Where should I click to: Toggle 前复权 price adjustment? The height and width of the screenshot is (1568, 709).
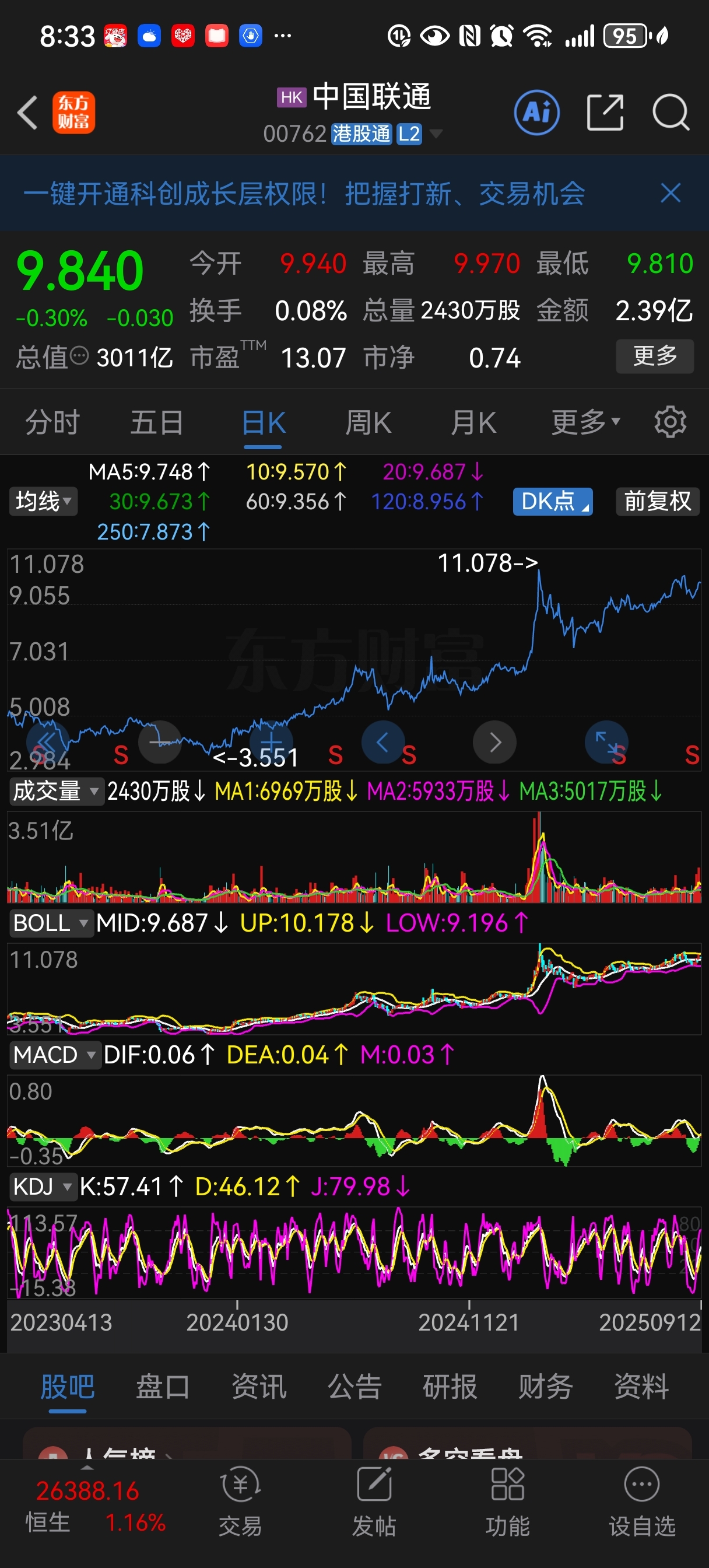(x=658, y=502)
